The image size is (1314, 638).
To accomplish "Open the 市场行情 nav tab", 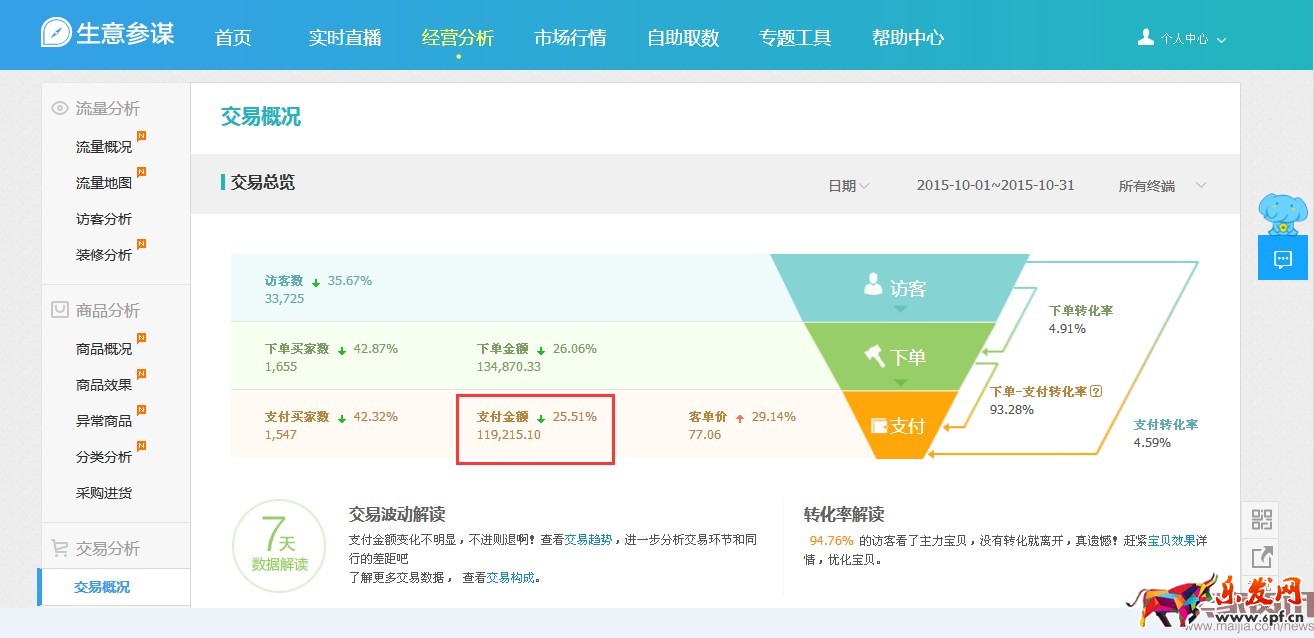I will [570, 38].
